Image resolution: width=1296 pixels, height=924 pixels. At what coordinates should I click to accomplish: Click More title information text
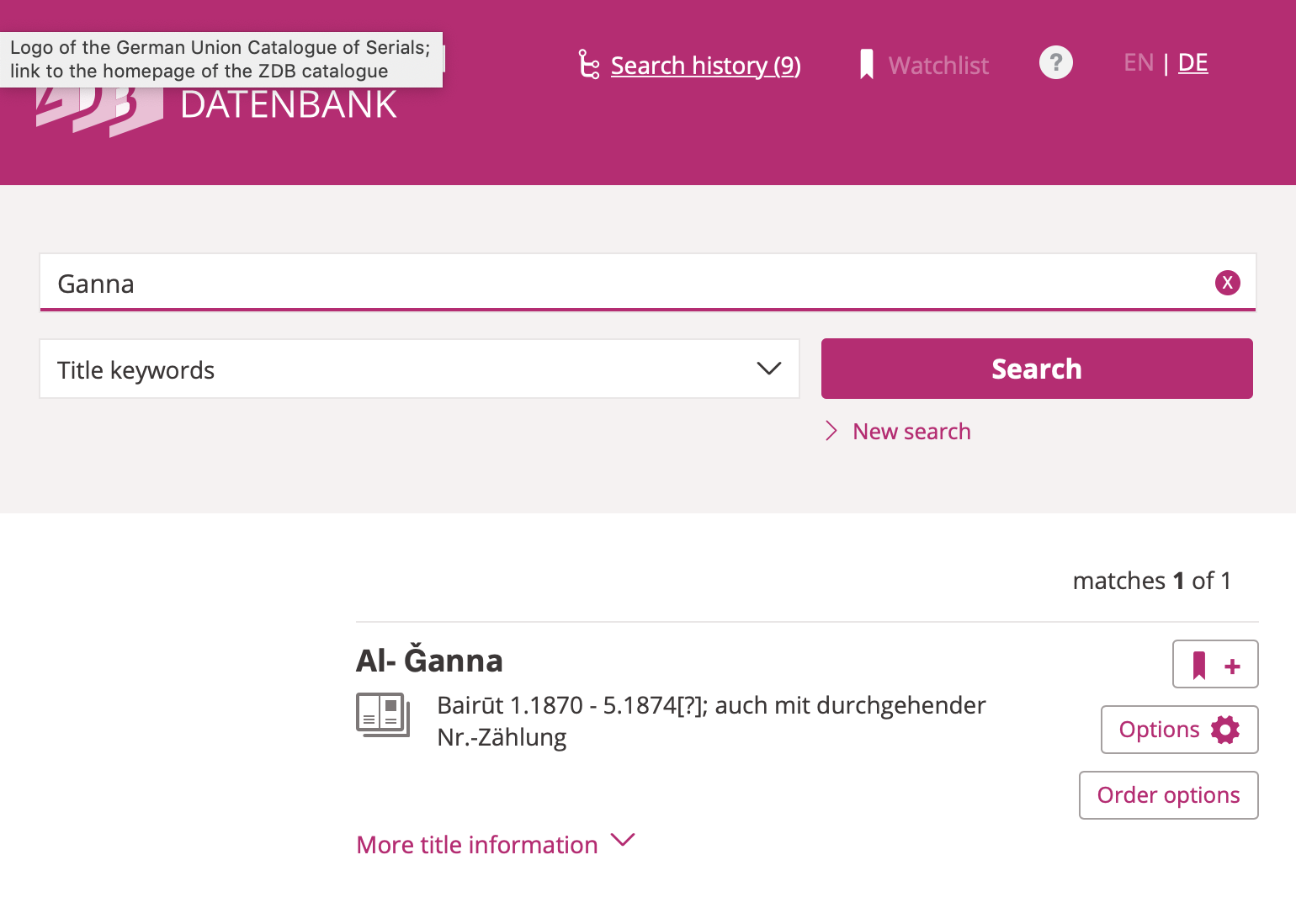tap(476, 844)
